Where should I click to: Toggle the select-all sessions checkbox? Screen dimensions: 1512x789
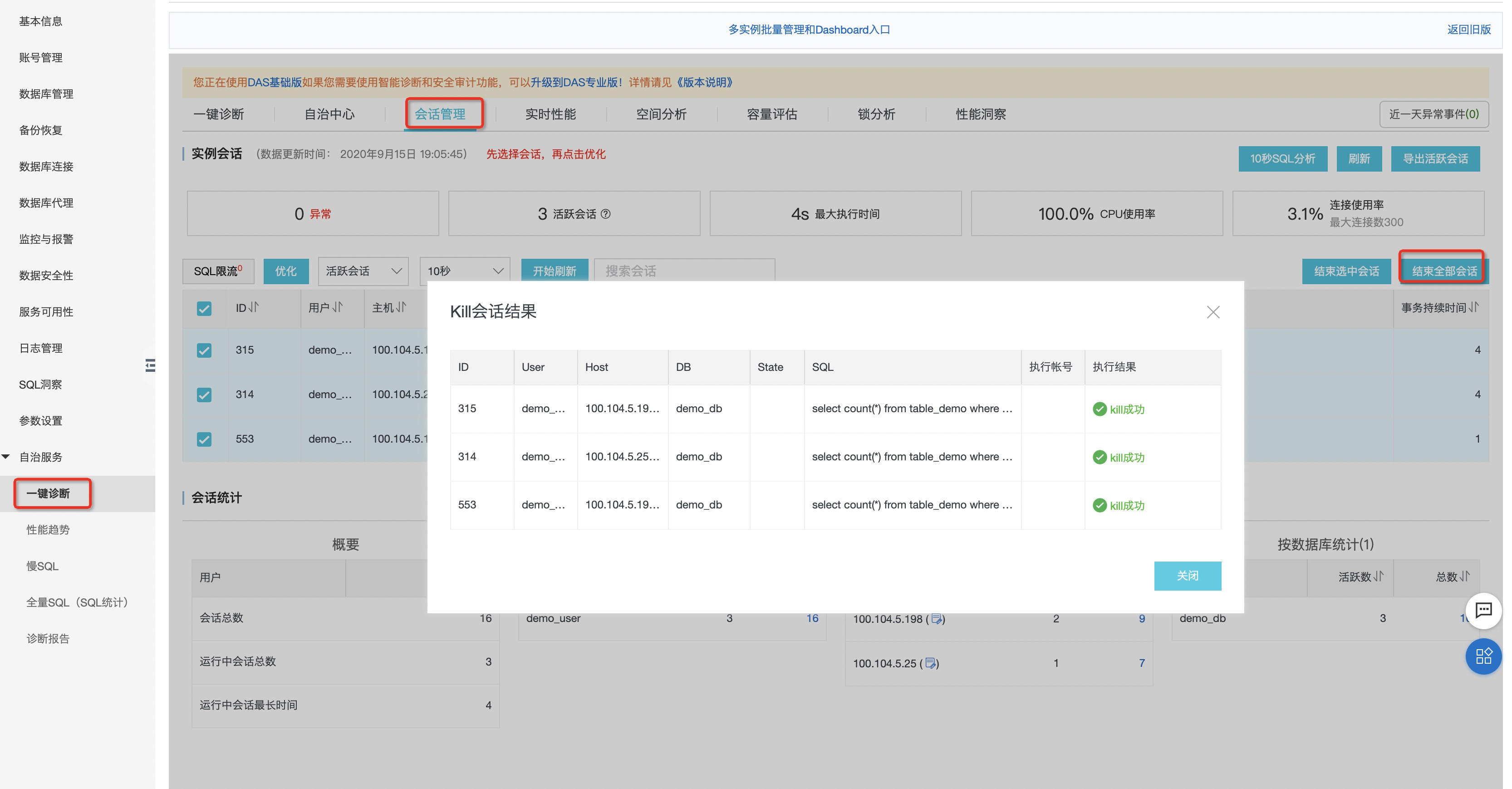click(x=204, y=308)
